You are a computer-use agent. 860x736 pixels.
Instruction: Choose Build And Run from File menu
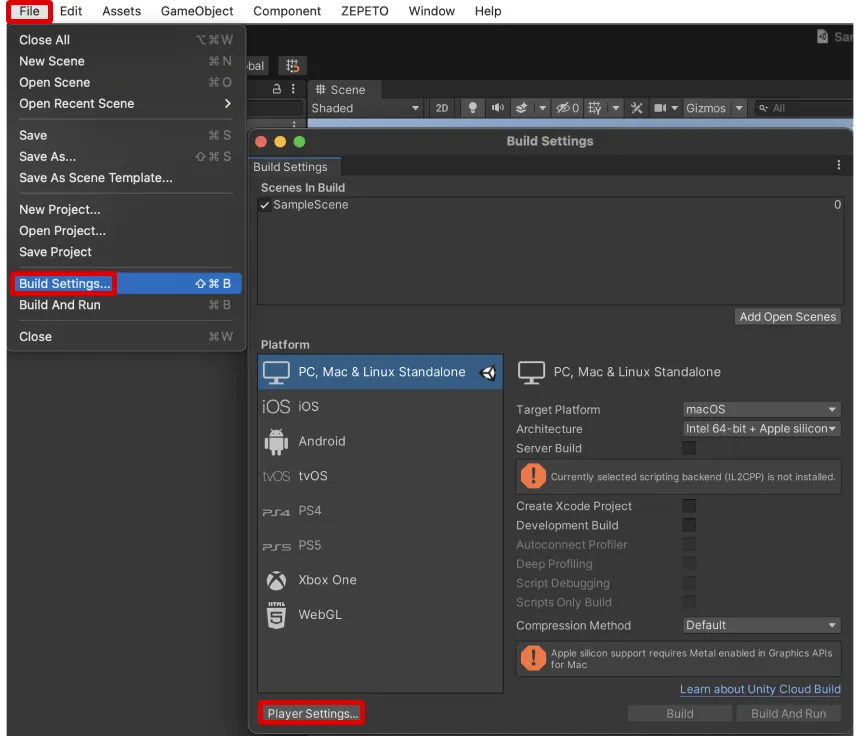click(x=126, y=305)
